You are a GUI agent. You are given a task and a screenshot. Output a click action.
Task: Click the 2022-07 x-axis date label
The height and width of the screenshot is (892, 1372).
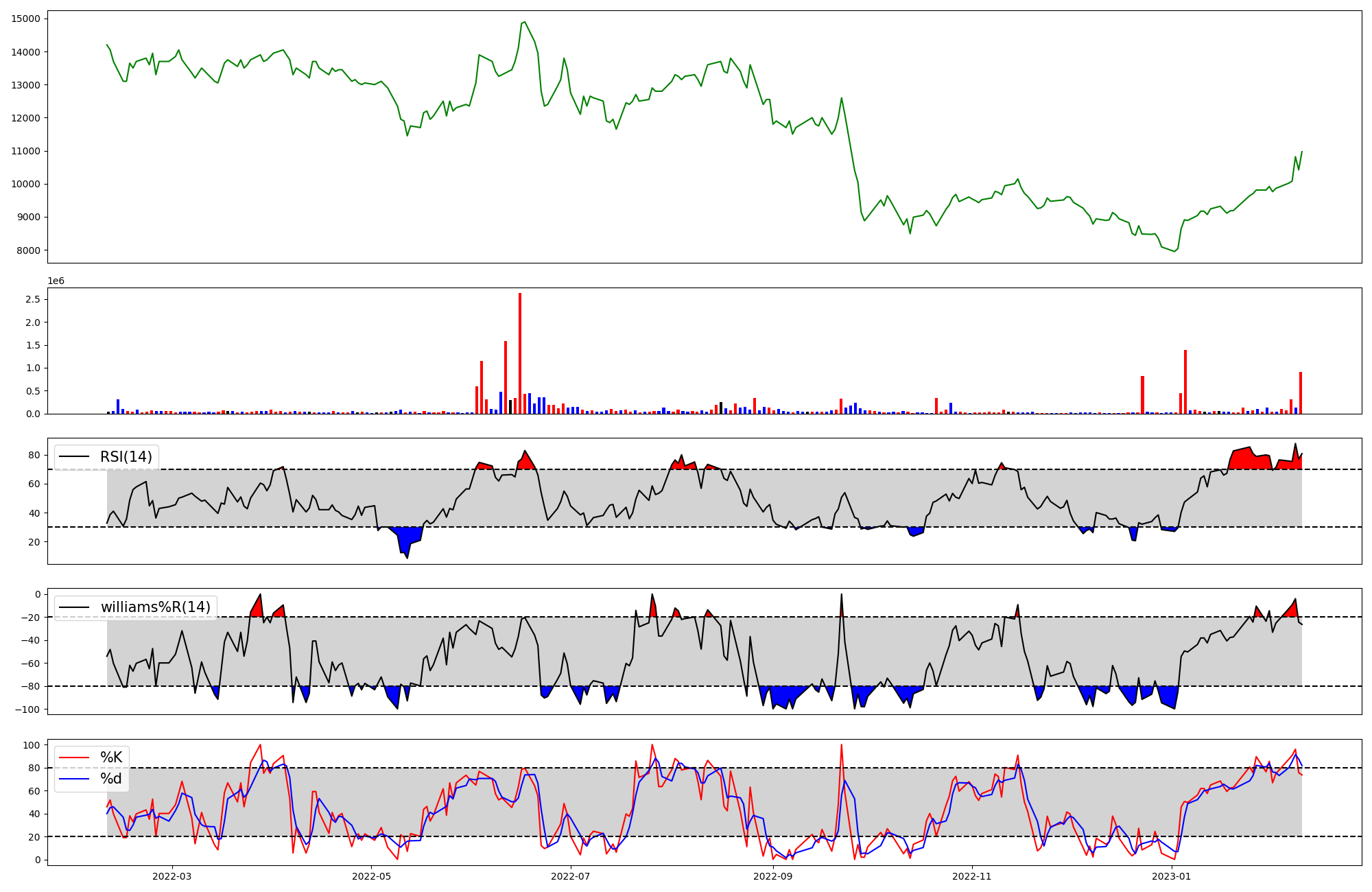tap(570, 876)
